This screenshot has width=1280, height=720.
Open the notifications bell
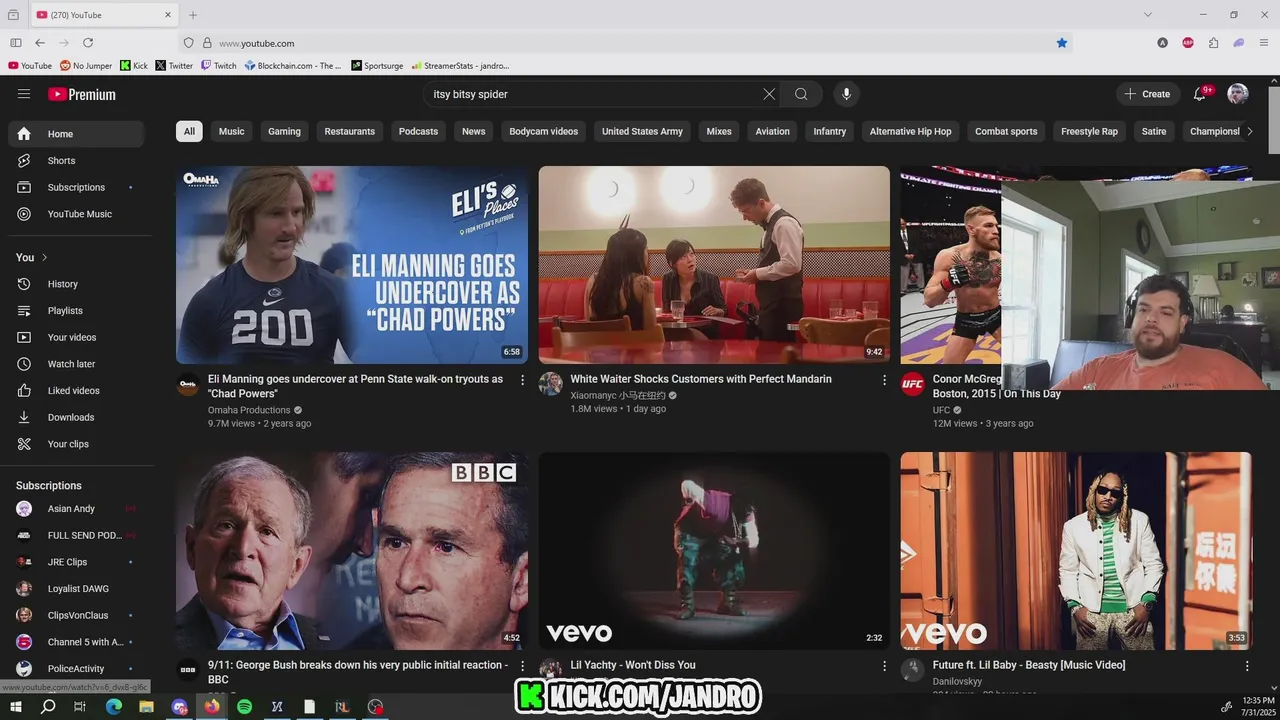click(1200, 94)
